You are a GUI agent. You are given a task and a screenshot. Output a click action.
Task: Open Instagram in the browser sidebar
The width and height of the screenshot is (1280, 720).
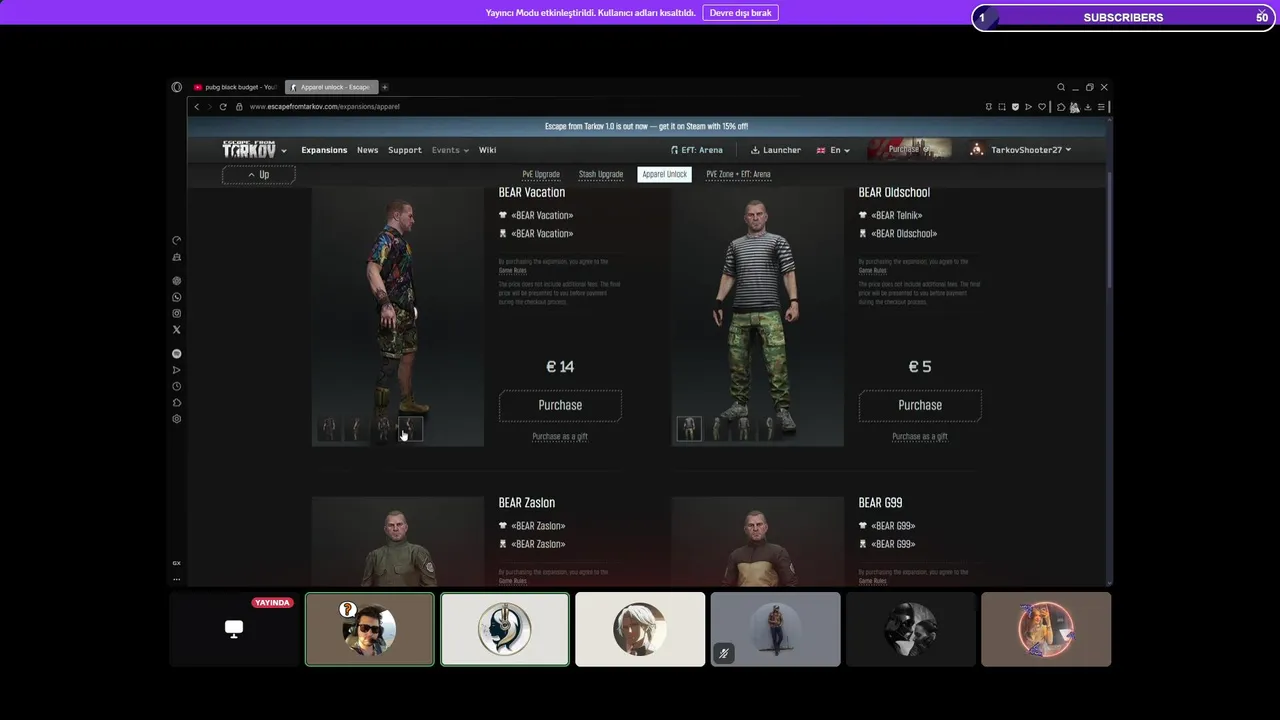coord(177,313)
